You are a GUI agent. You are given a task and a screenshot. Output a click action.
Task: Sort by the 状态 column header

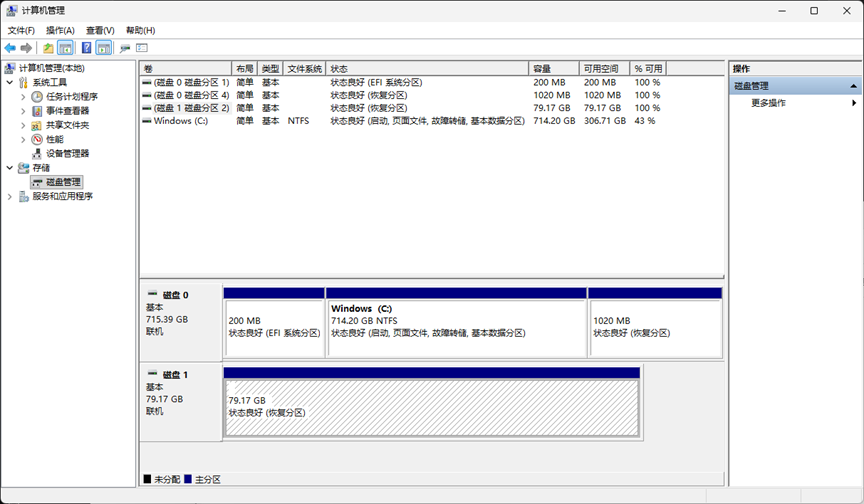427,69
